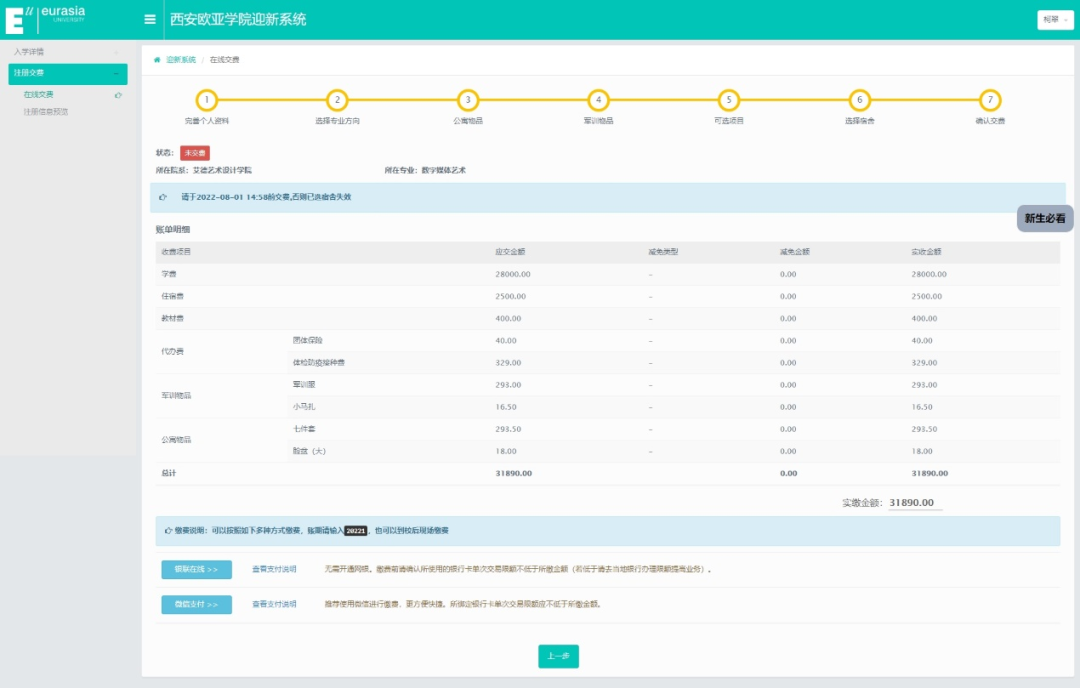1080x688 pixels.
Task: Select step 3 circle 公寓物品
Action: tap(467, 100)
